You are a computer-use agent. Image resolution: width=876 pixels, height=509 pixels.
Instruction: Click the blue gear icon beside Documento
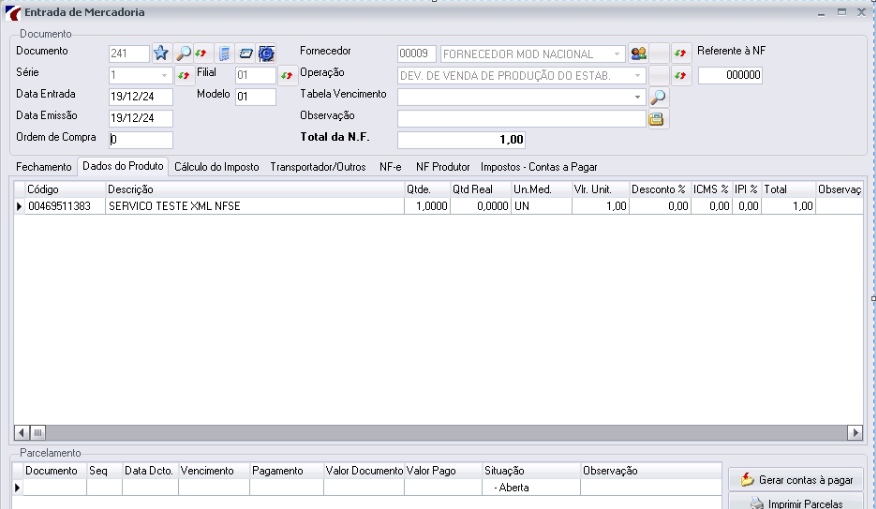pyautogui.click(x=266, y=53)
